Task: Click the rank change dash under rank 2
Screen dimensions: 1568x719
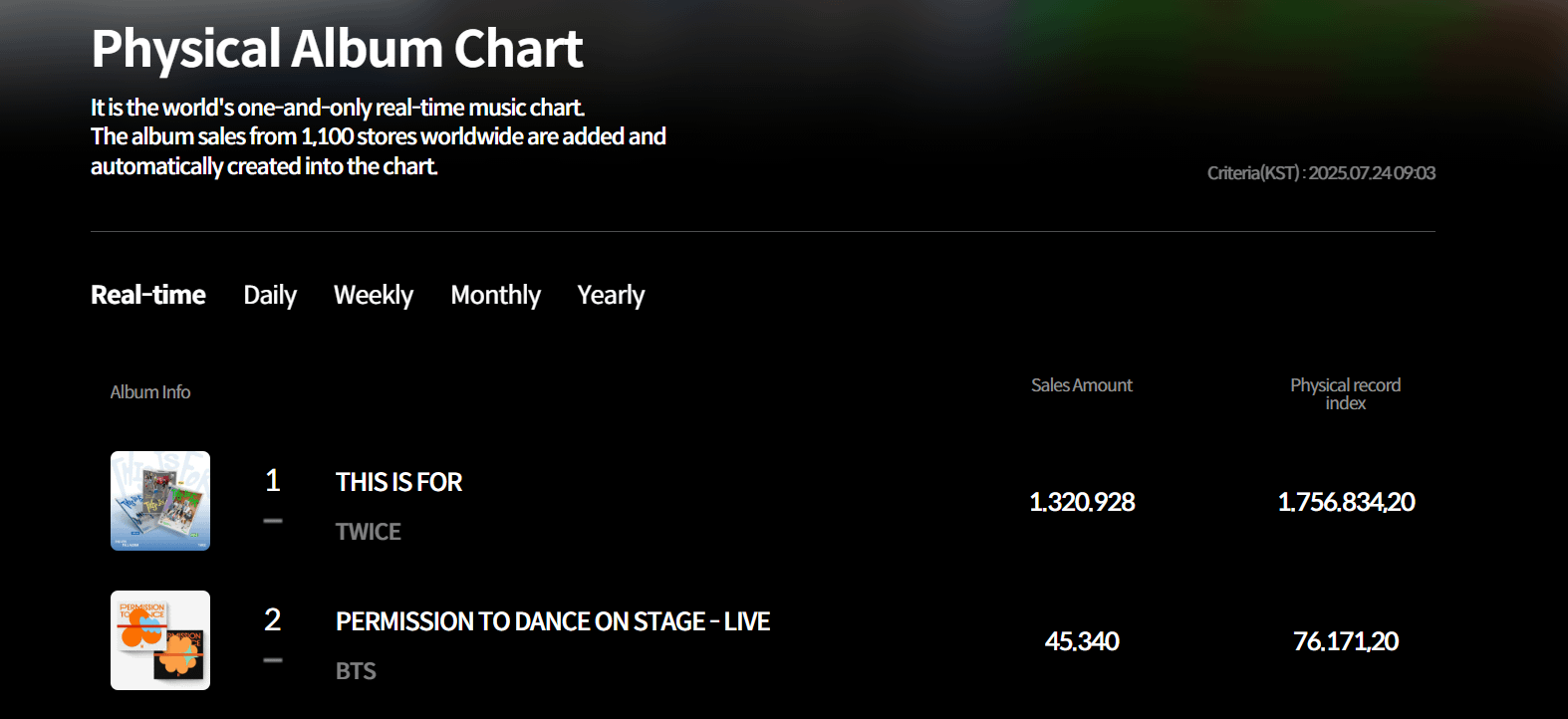Action: tap(273, 660)
